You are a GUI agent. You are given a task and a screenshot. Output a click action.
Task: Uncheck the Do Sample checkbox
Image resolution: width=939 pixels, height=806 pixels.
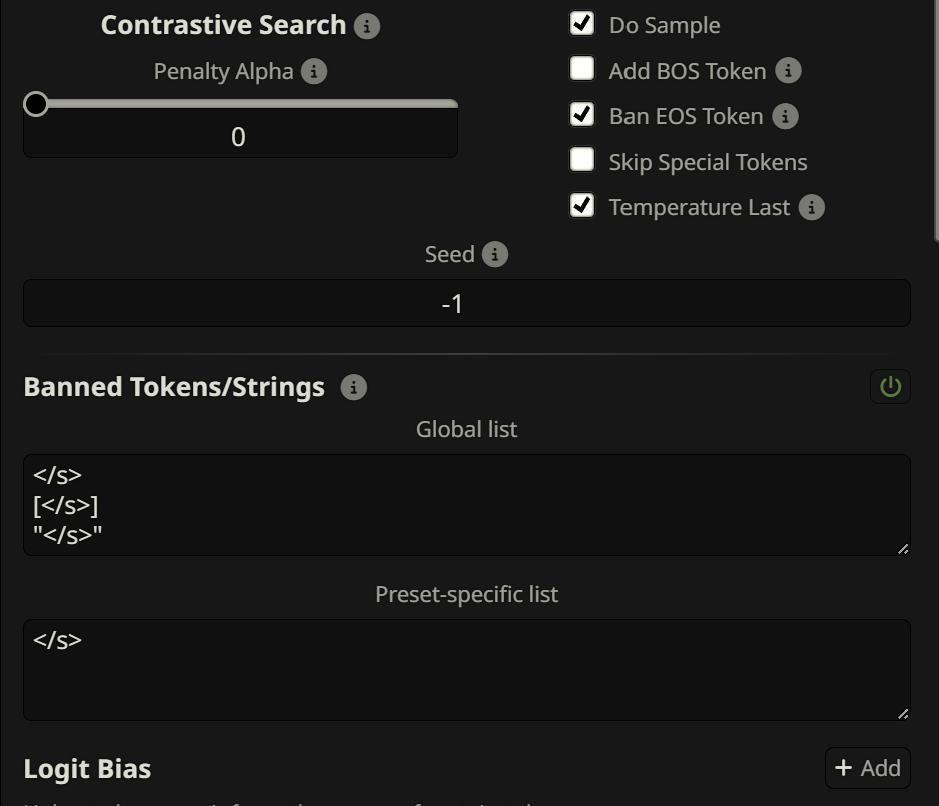pos(582,24)
